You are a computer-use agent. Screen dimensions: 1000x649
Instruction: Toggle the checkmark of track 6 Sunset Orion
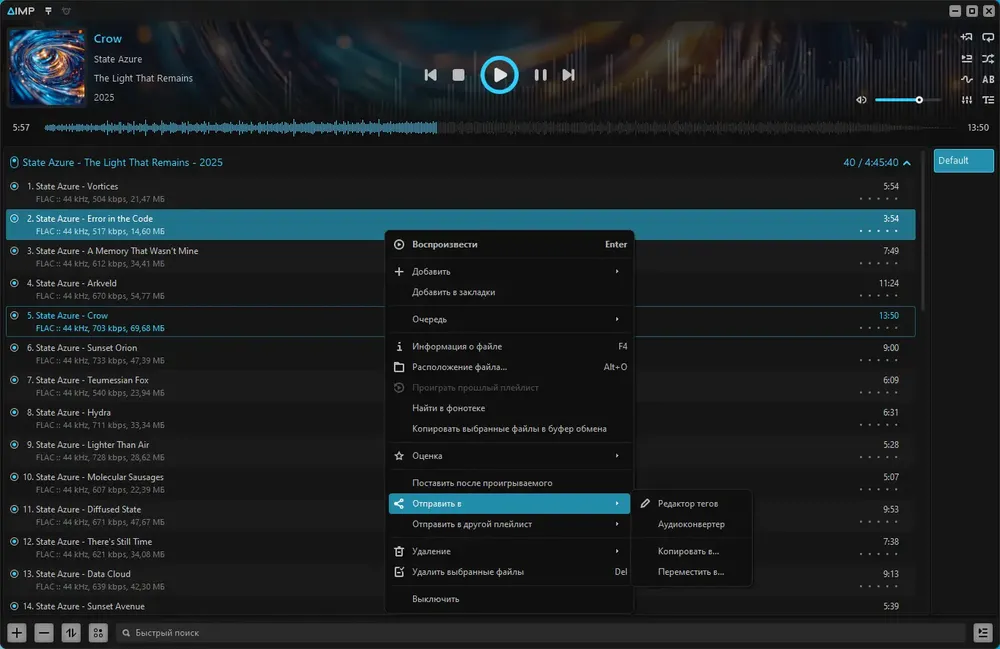(14, 347)
